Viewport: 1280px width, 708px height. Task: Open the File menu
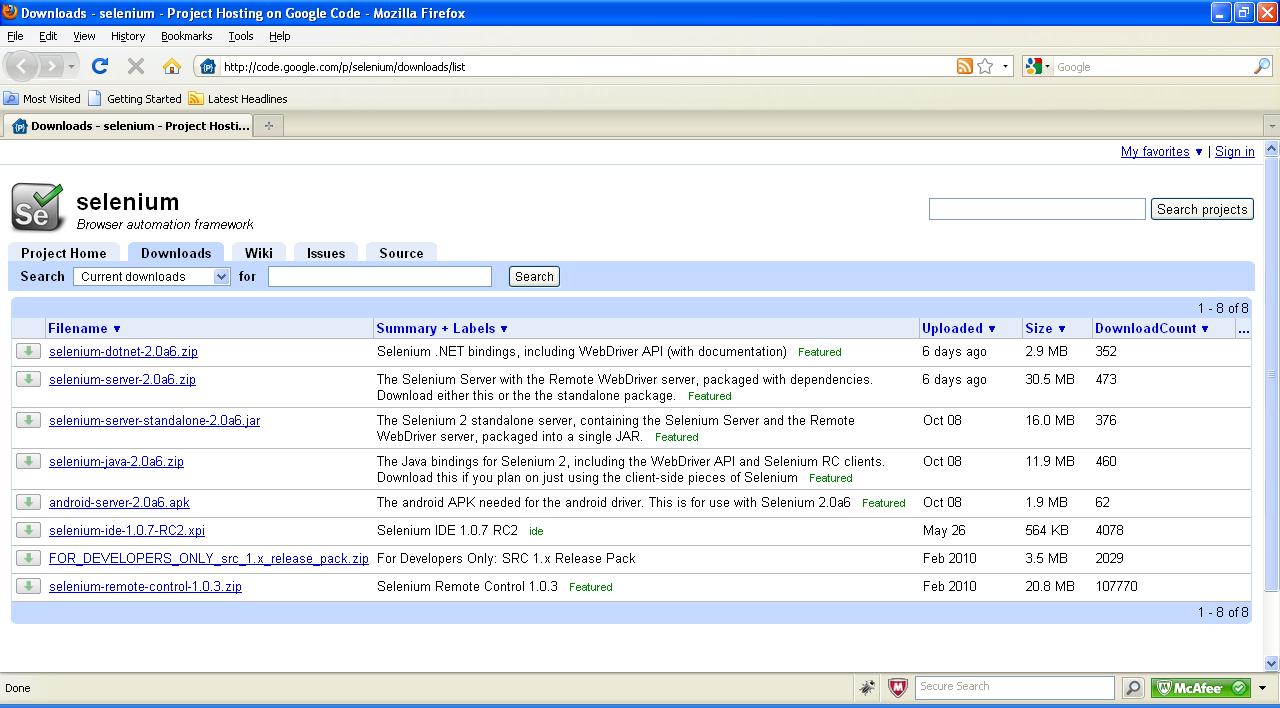15,36
